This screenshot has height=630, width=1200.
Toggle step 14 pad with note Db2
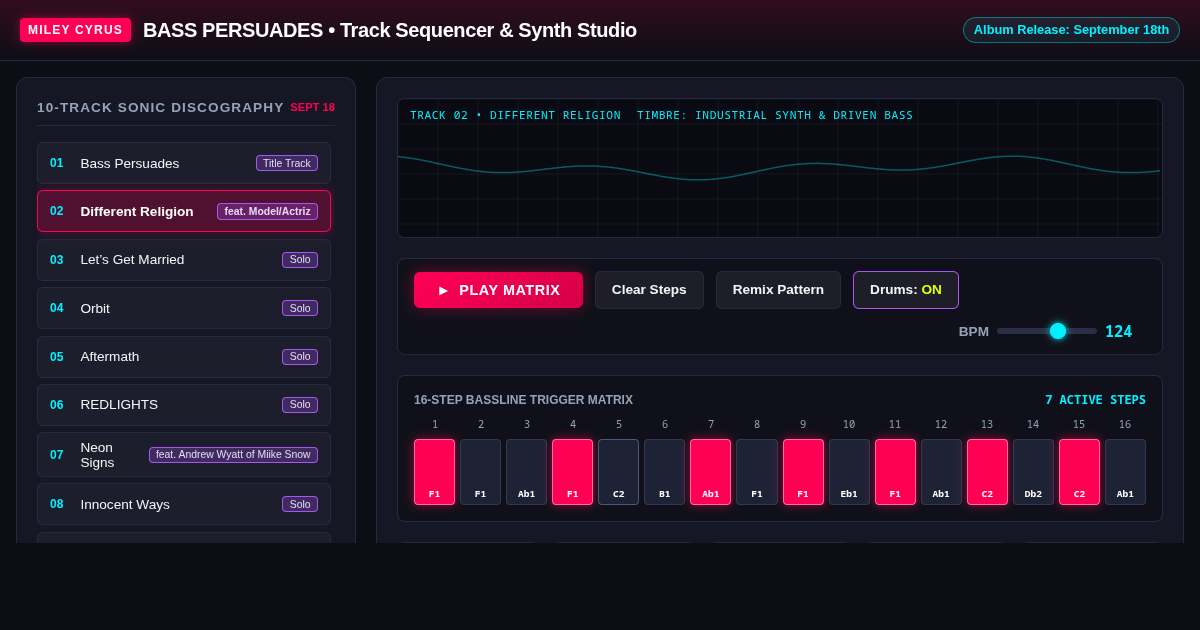[x=1033, y=472]
